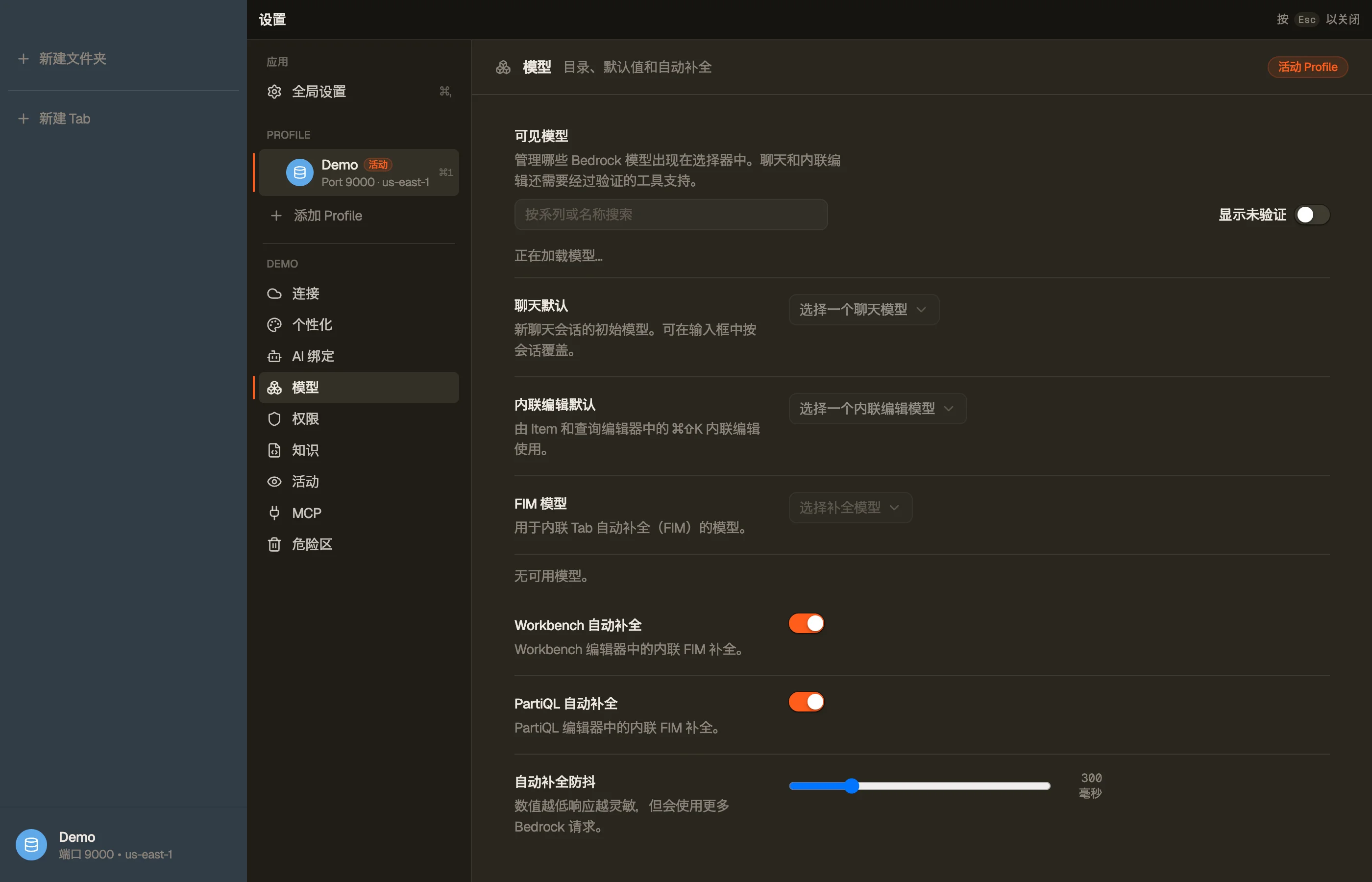Click the 设置 window title

pyautogui.click(x=272, y=20)
